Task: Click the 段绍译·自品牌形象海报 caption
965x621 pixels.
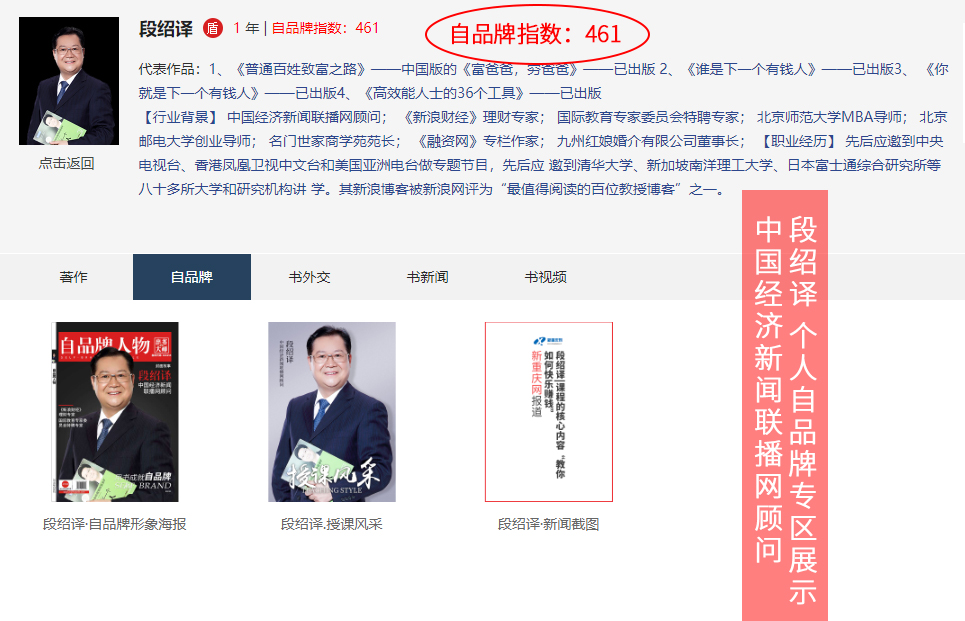Action: (114, 524)
